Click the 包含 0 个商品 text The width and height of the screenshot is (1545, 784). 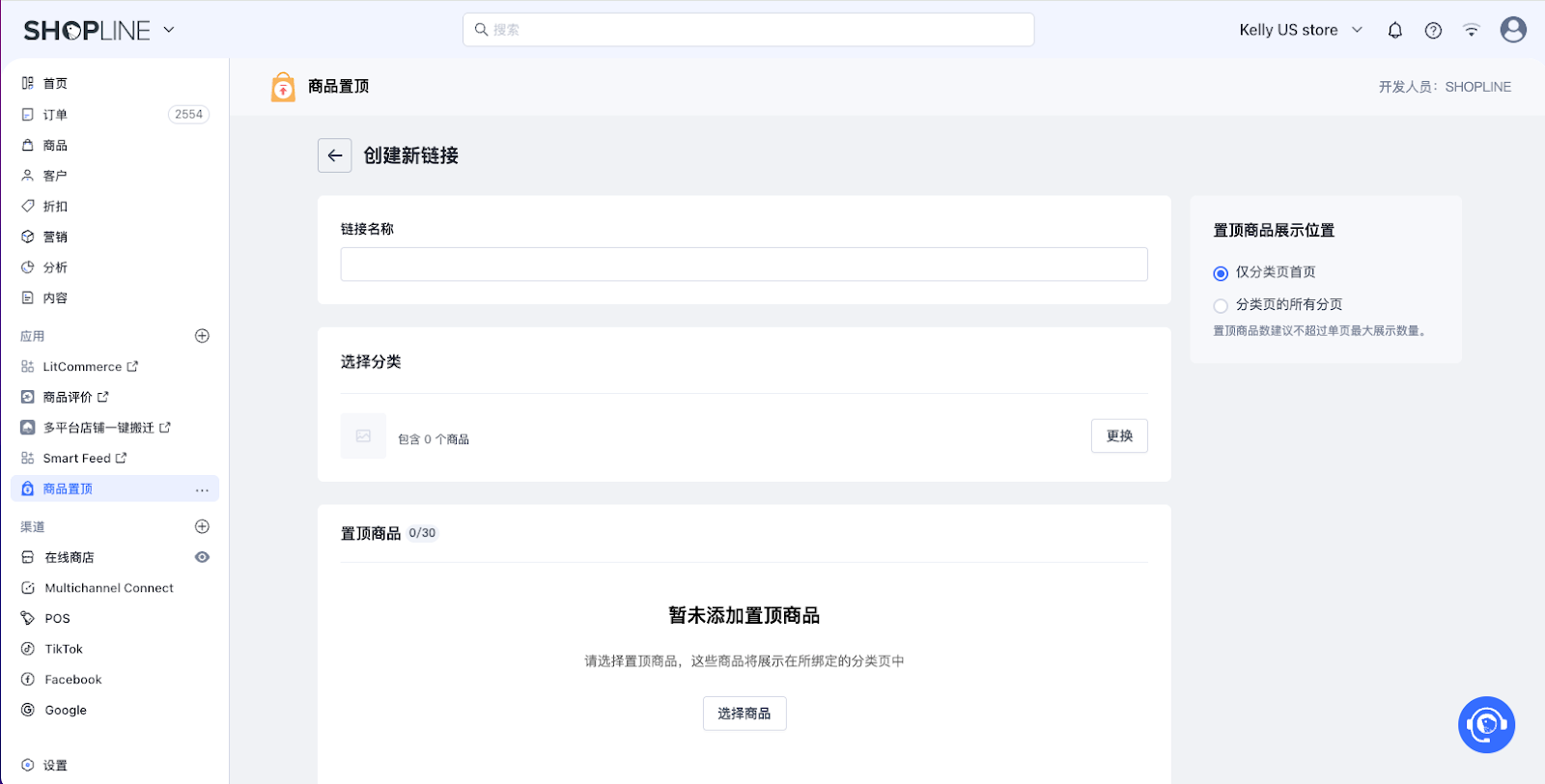tap(434, 439)
